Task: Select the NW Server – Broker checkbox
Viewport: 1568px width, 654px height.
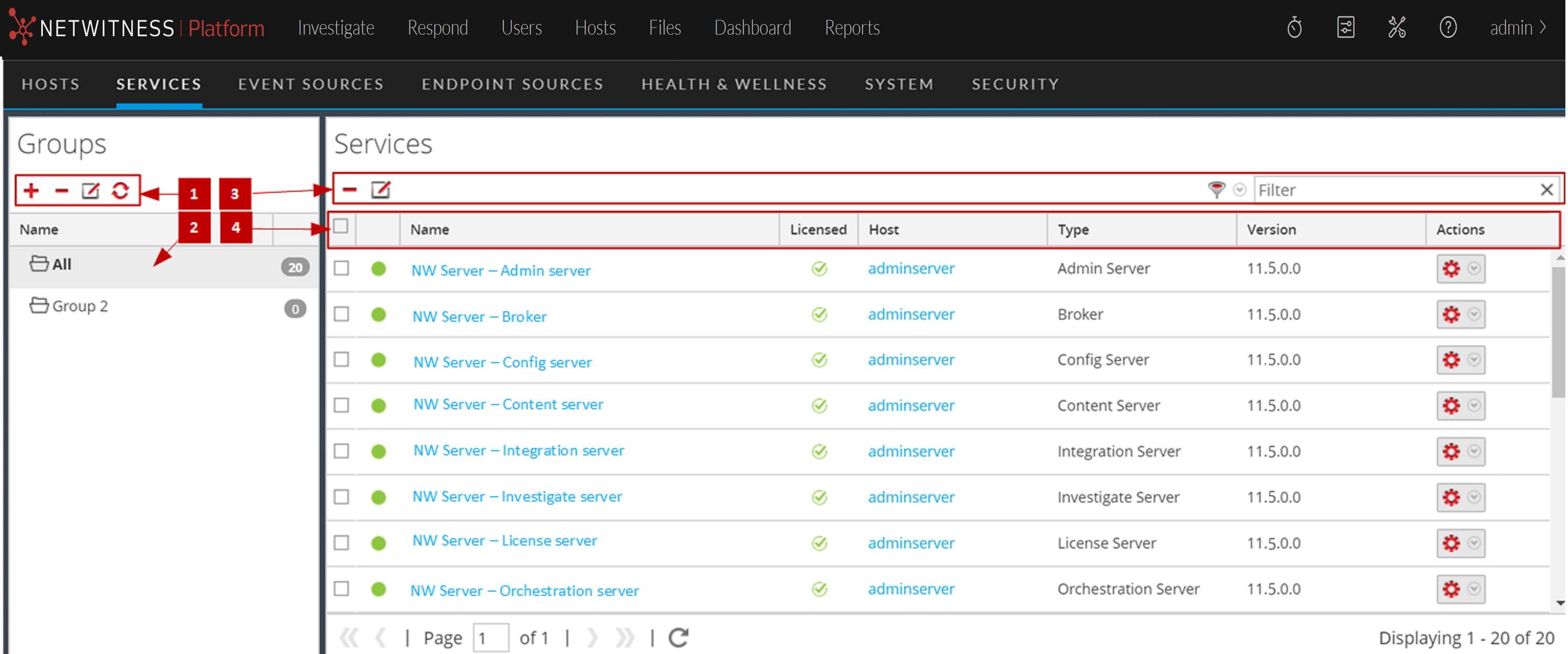Action: coord(341,314)
